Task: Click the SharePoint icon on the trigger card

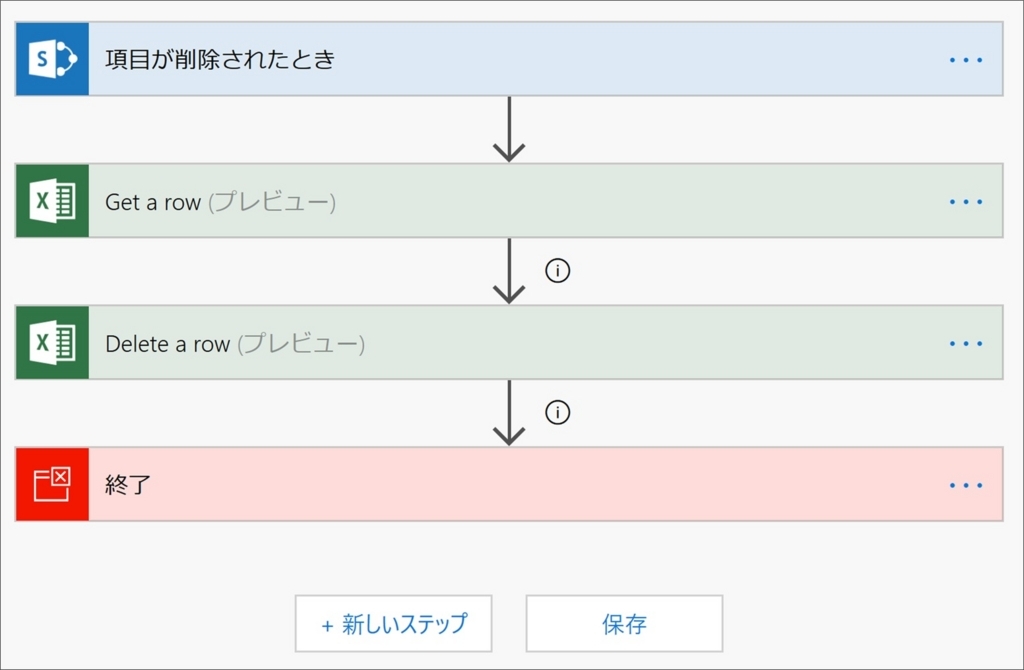Action: (51, 59)
